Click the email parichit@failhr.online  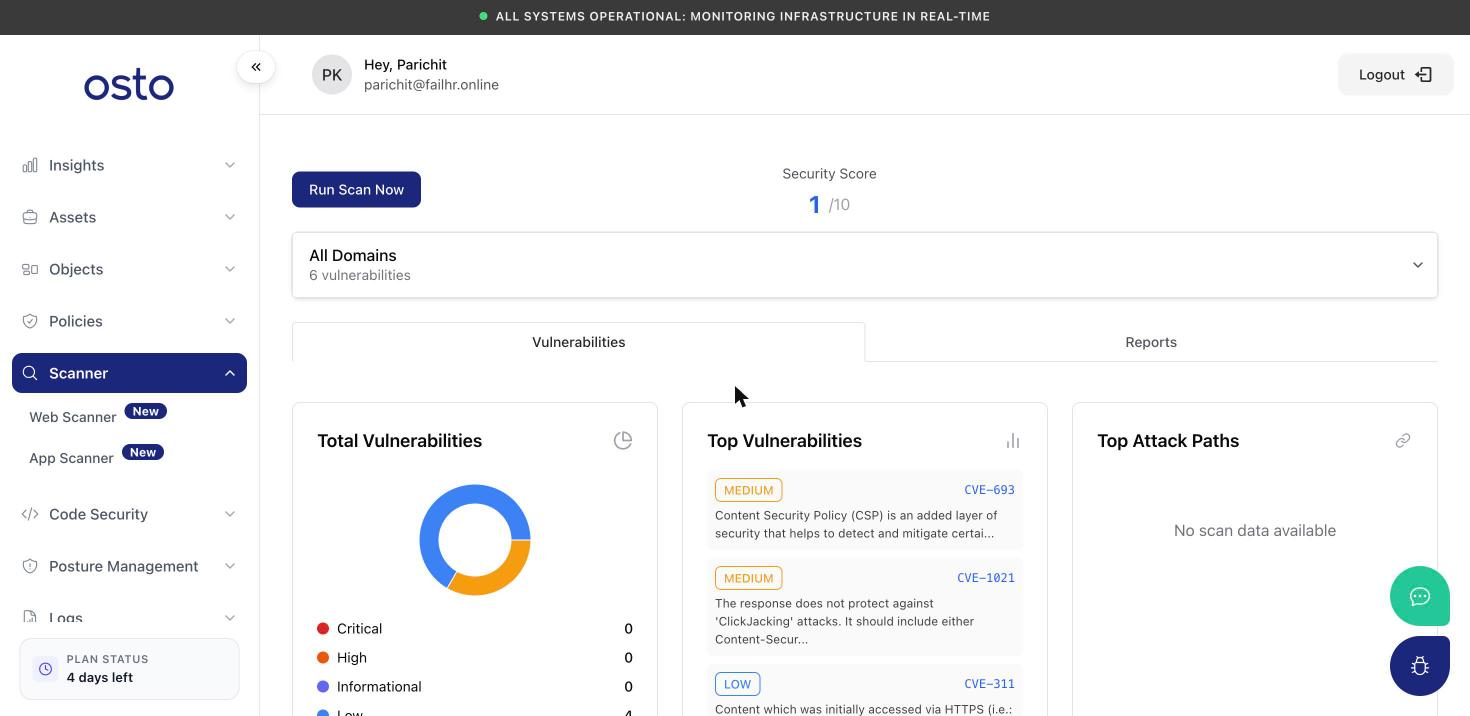(x=431, y=85)
